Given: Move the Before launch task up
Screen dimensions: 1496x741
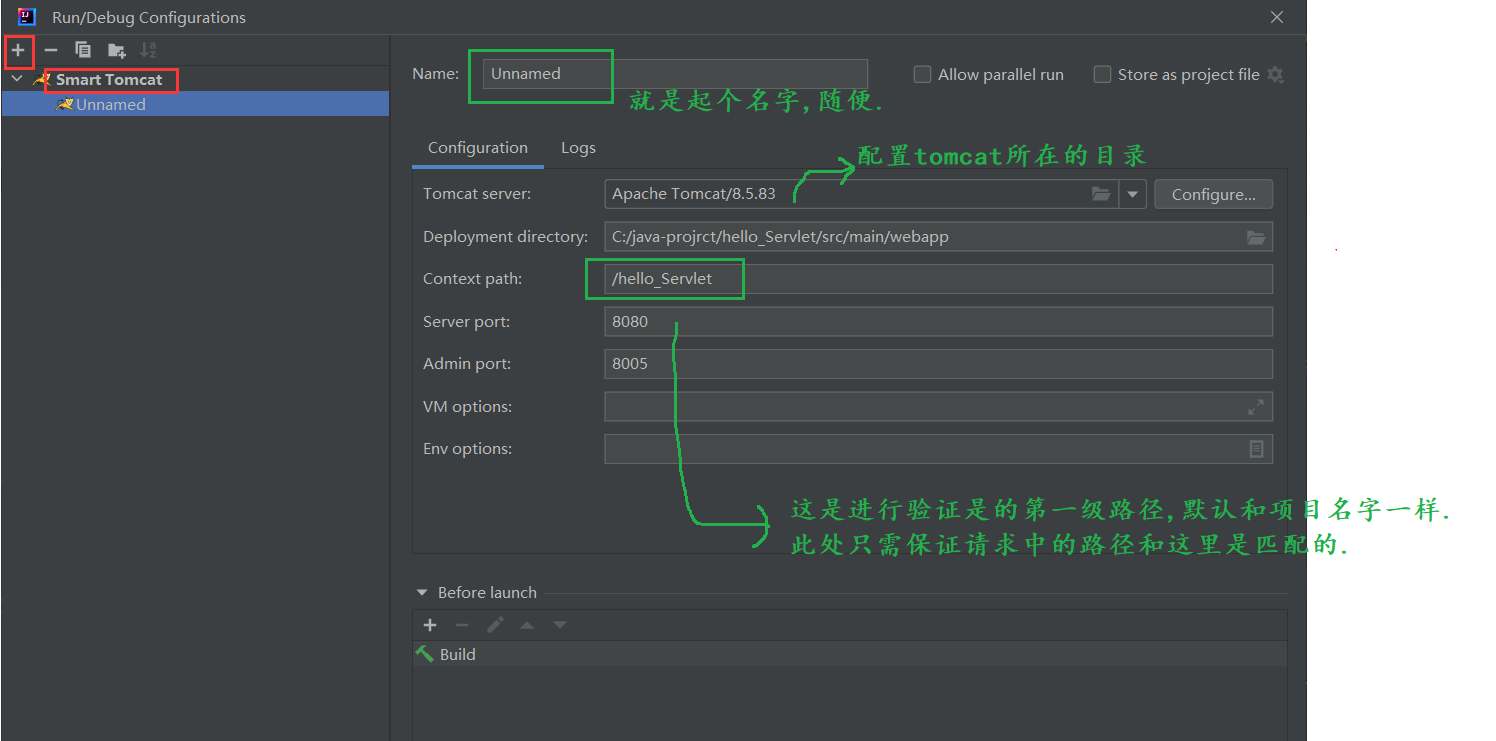Looking at the screenshot, I should pos(527,625).
